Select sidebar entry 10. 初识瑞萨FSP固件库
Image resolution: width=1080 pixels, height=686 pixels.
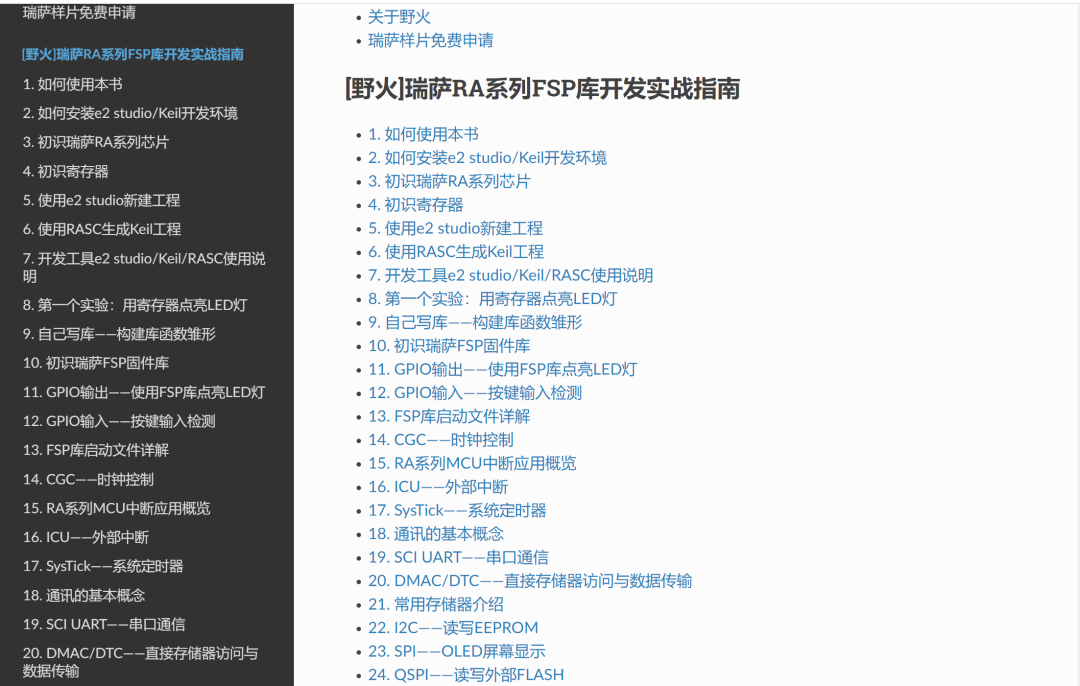pos(96,363)
